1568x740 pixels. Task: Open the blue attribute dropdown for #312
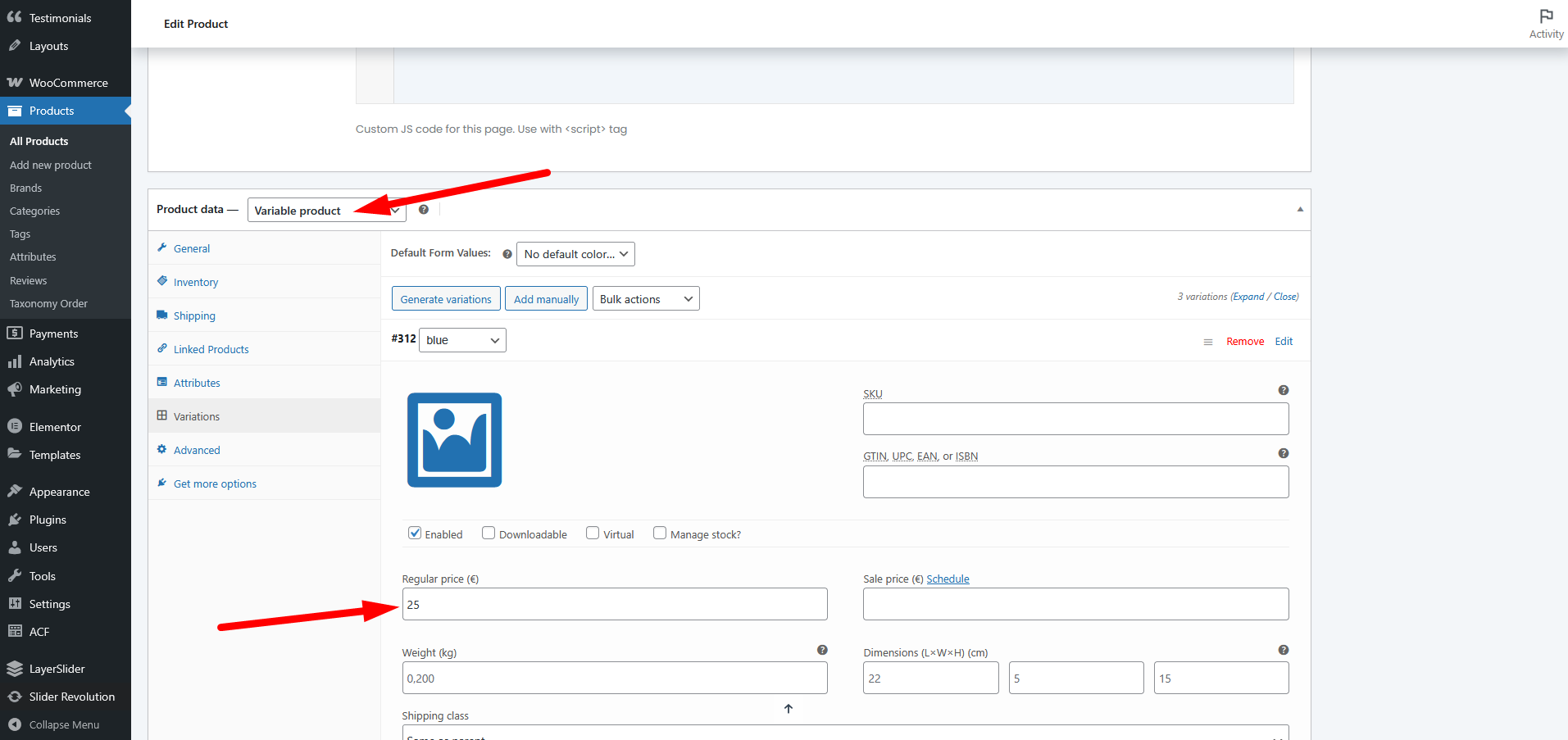coord(462,340)
